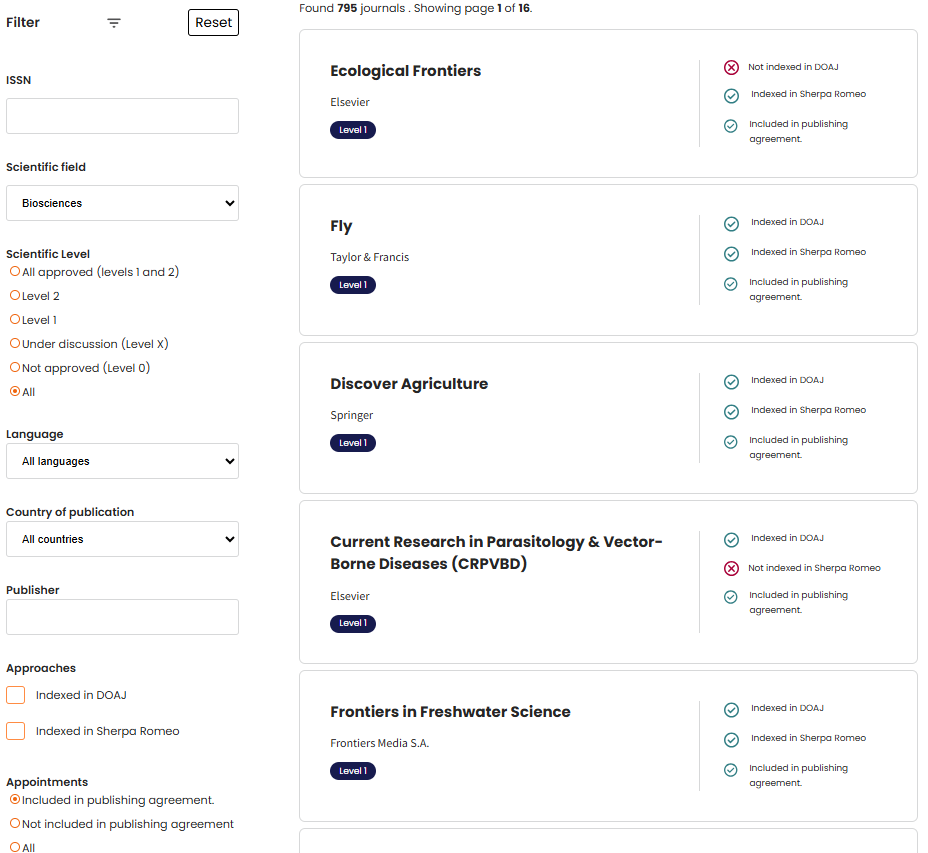The image size is (928, 853).
Task: Enable the 'Indexed in Sherpa Romeo' checkbox
Action: [x=15, y=730]
